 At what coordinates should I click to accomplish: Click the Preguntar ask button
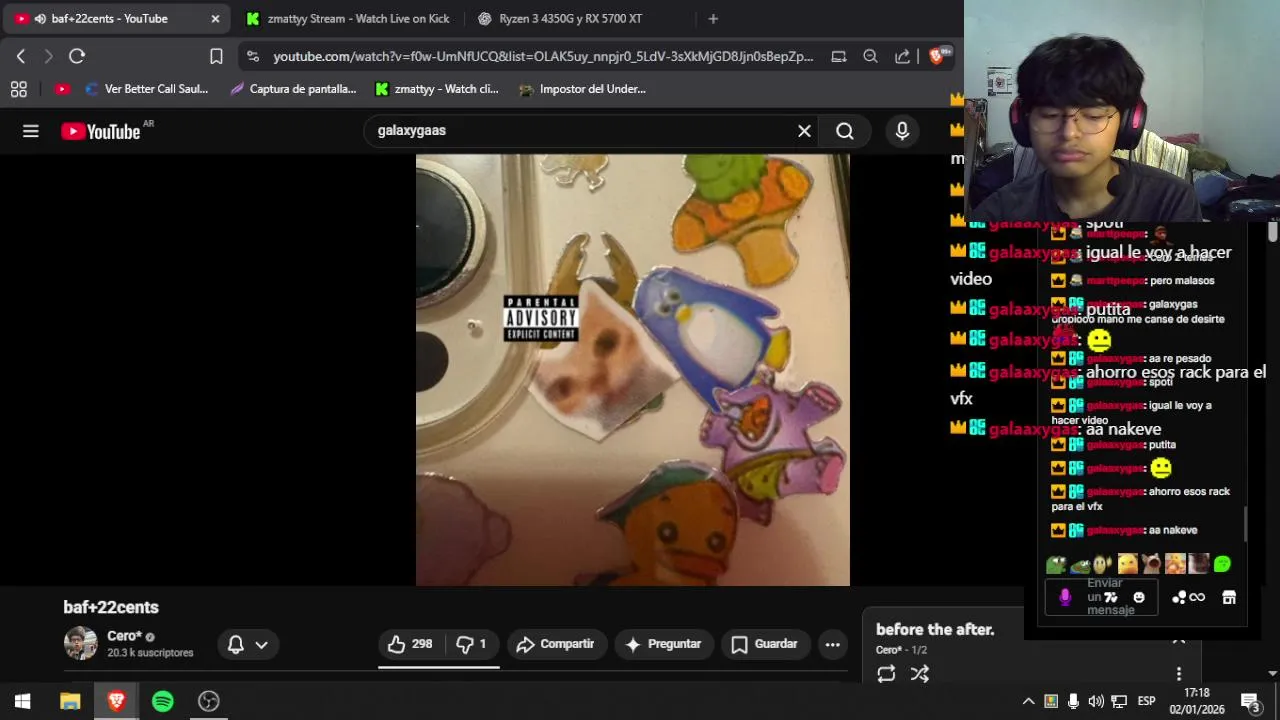pyautogui.click(x=663, y=644)
